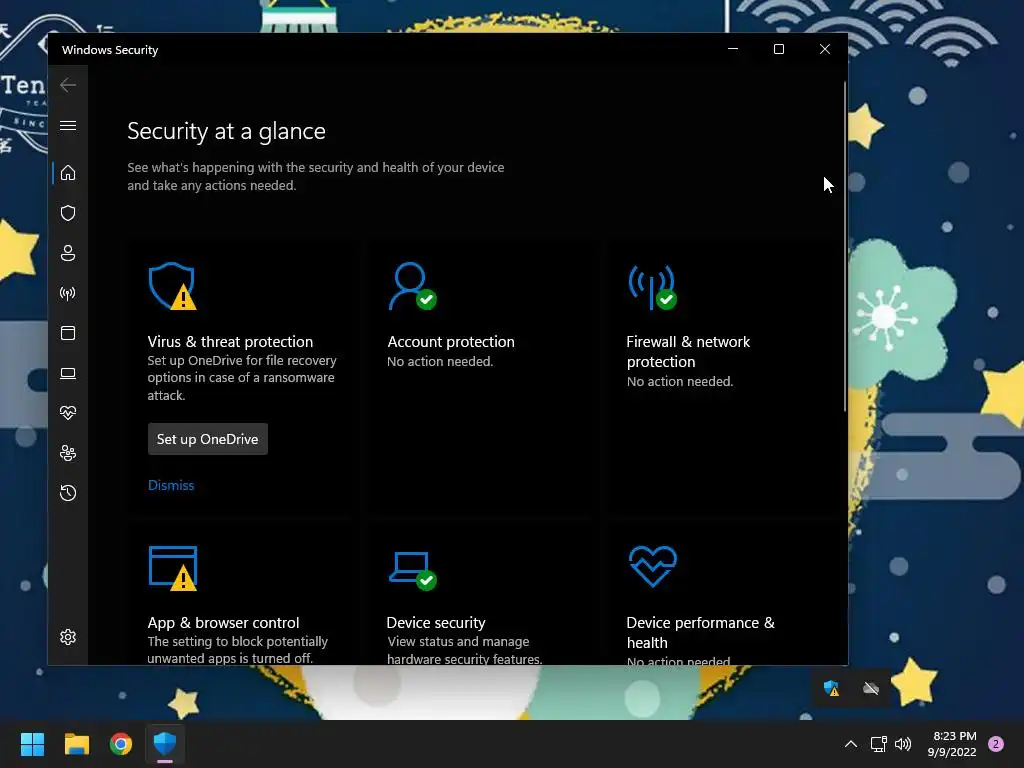Click the Firewall & network antenna tile icon
Viewport: 1024px width, 768px height.
pyautogui.click(x=652, y=287)
